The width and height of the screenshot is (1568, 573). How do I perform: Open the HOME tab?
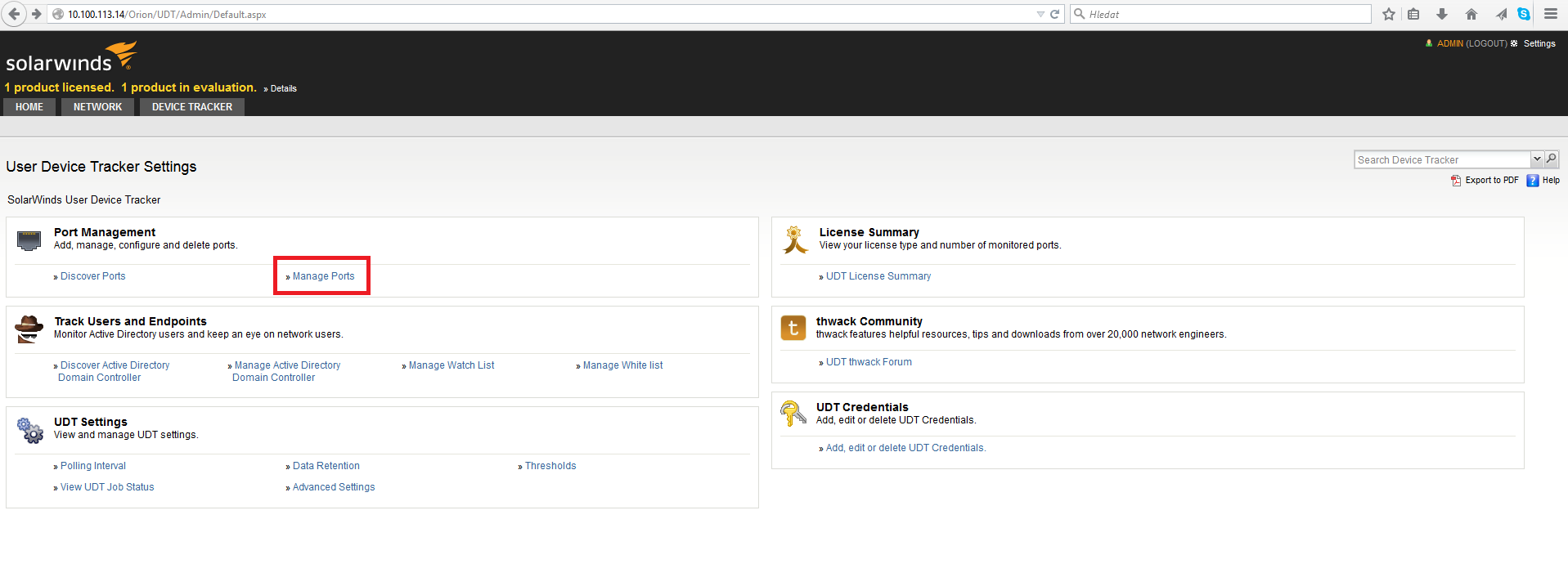pos(29,107)
